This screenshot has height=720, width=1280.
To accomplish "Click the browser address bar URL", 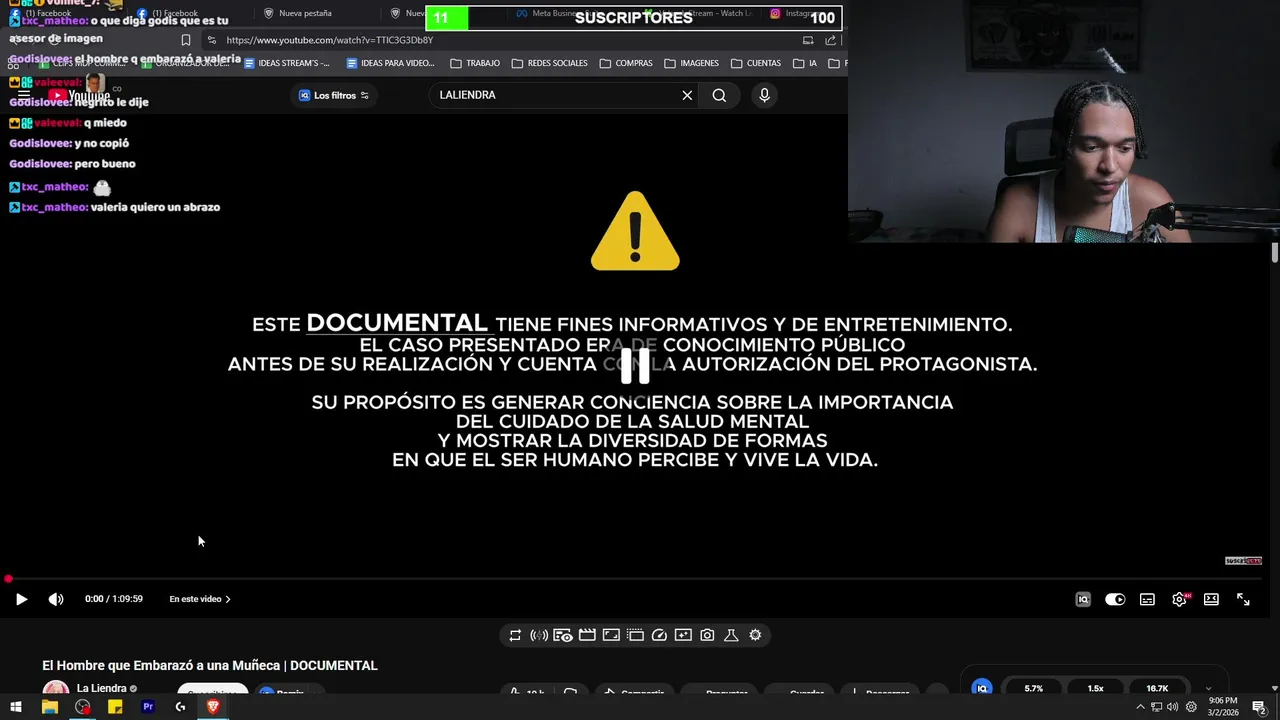I will [x=330, y=40].
